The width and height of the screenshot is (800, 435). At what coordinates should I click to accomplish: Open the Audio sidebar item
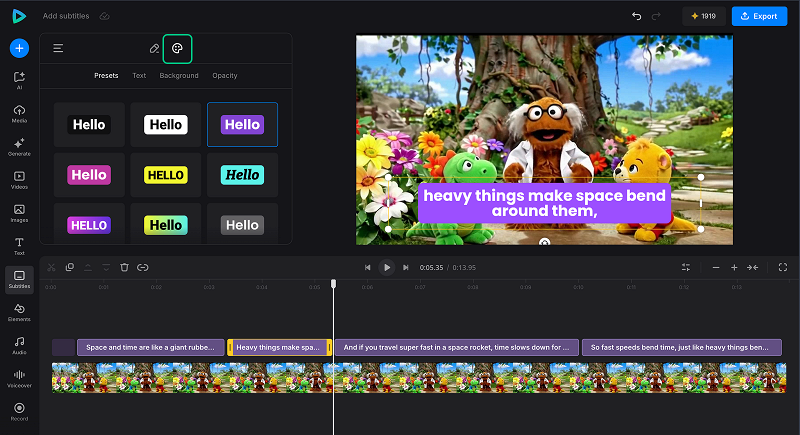coord(19,346)
